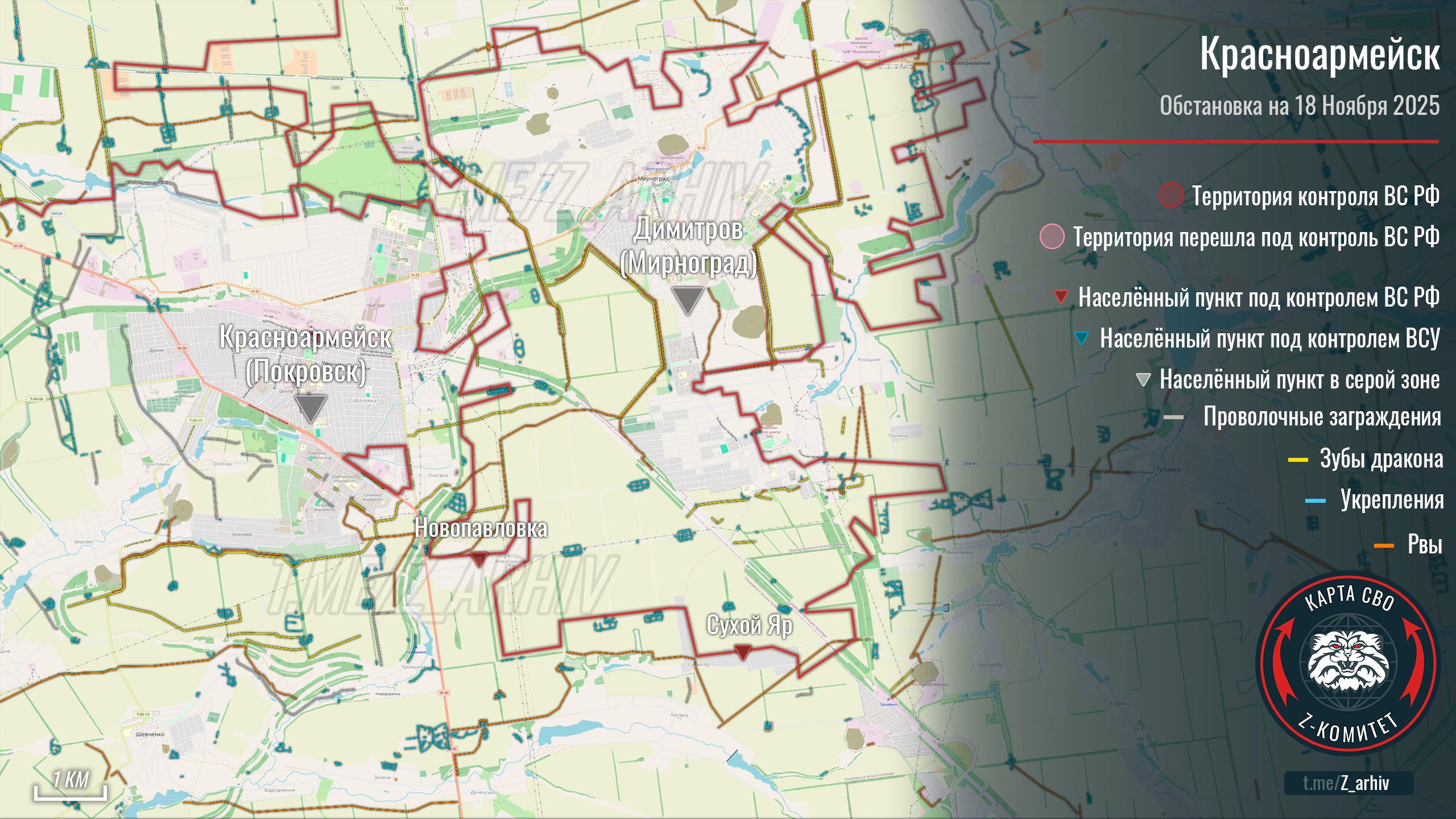
Task: Click the orange line swatch for Рвы
Action: click(x=1384, y=546)
